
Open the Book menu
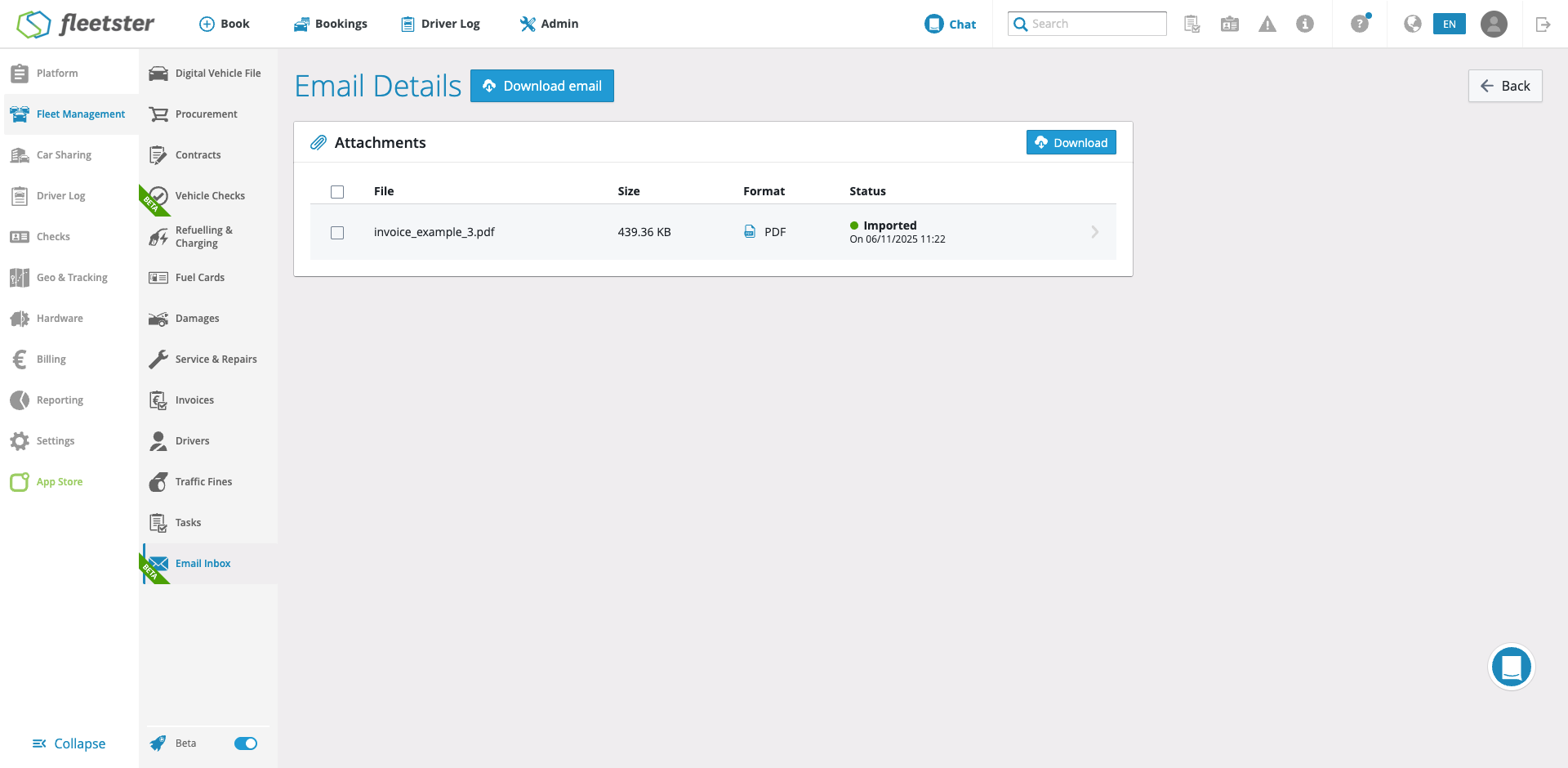click(x=225, y=25)
